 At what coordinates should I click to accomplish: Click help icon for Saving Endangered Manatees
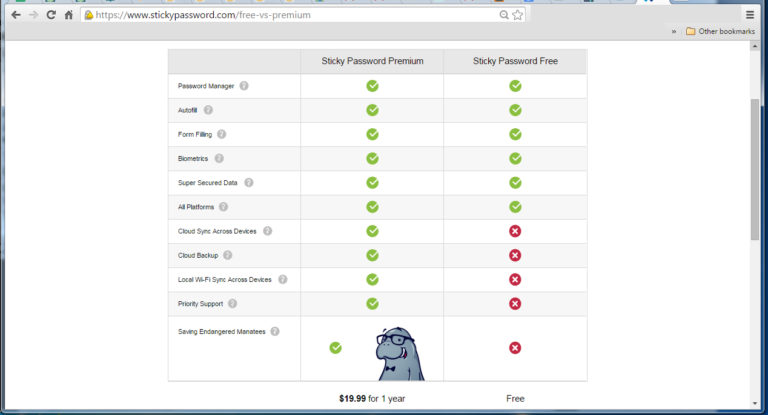coord(275,331)
